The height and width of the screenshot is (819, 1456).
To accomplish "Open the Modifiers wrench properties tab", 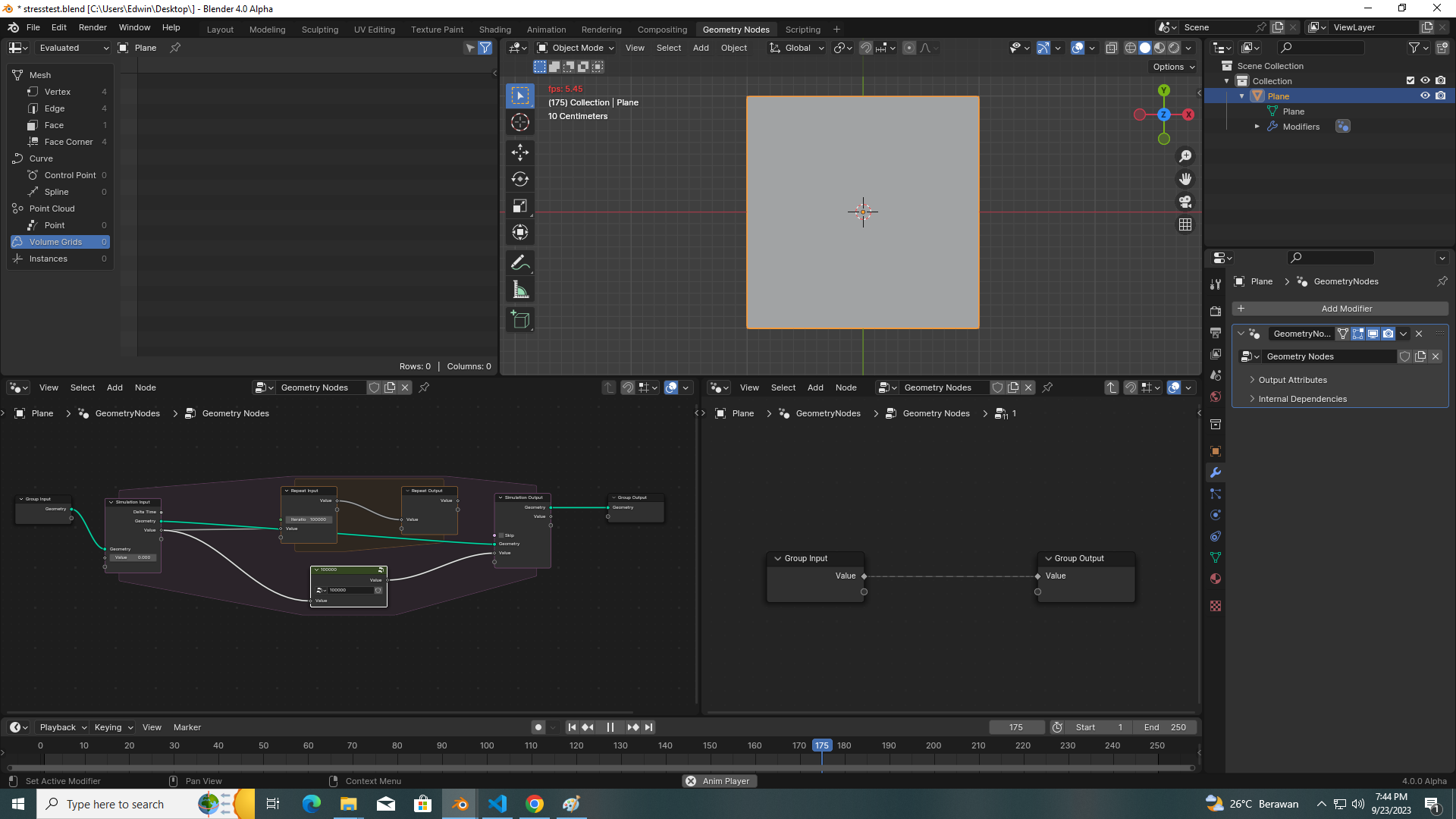I will tap(1216, 472).
